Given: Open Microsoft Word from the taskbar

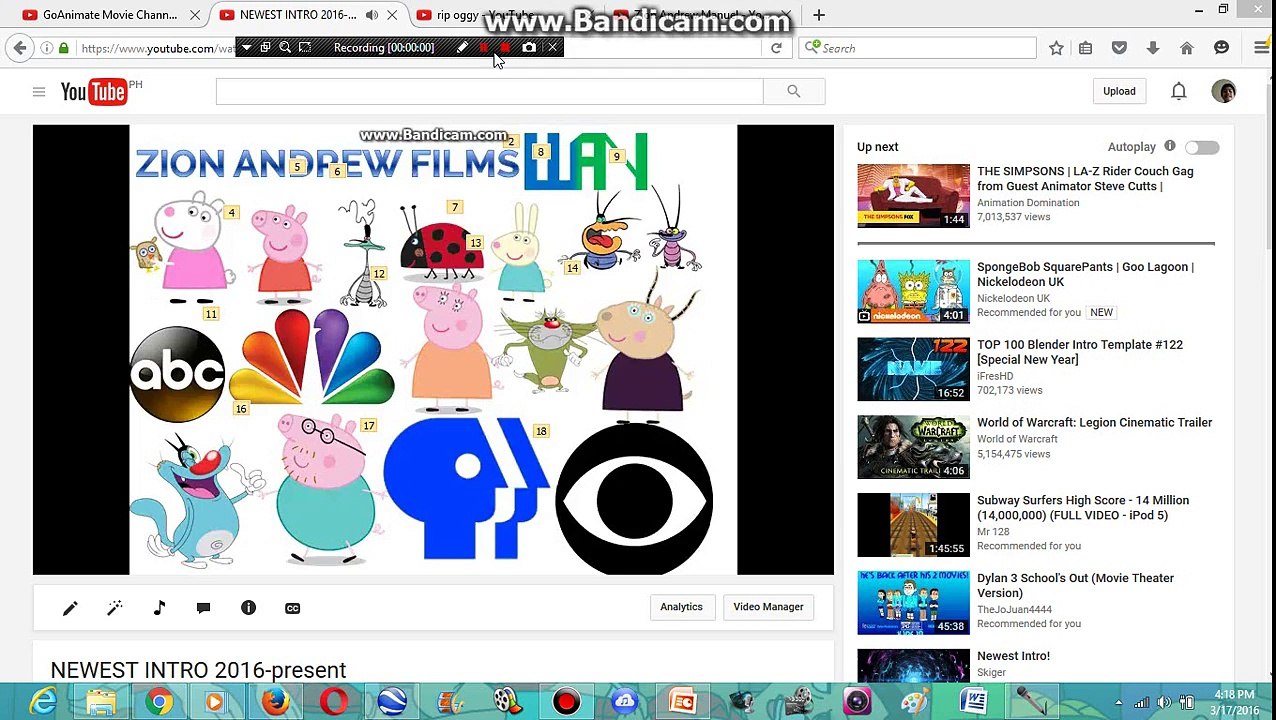Looking at the screenshot, I should (973, 702).
